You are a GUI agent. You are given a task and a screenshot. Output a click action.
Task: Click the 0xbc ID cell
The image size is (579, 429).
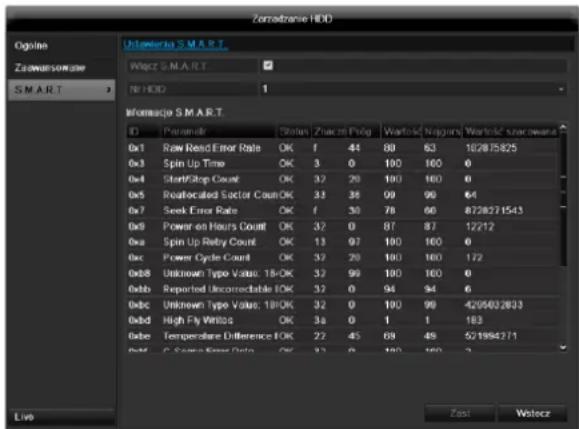tap(139, 305)
